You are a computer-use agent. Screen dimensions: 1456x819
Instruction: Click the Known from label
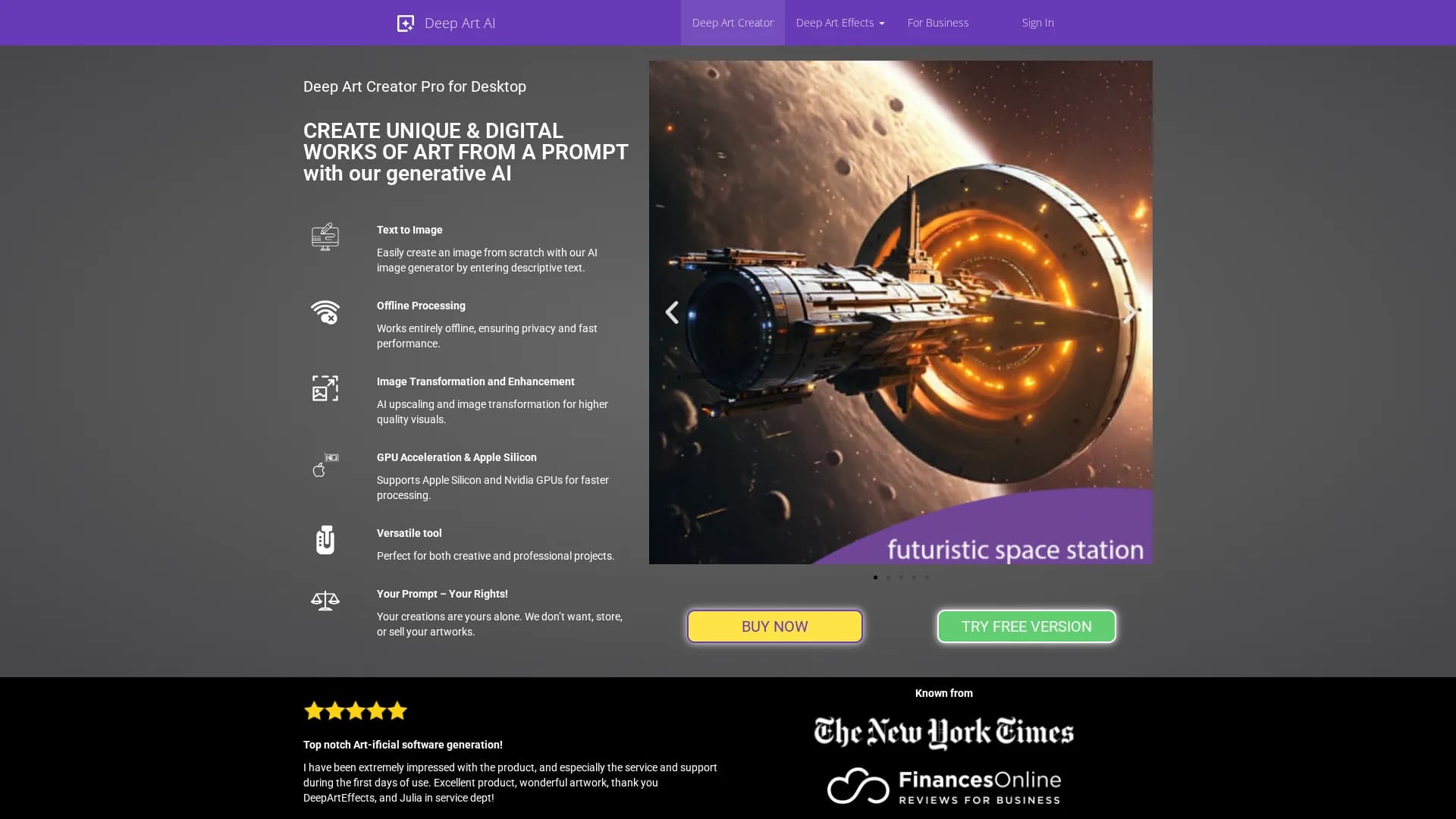944,693
